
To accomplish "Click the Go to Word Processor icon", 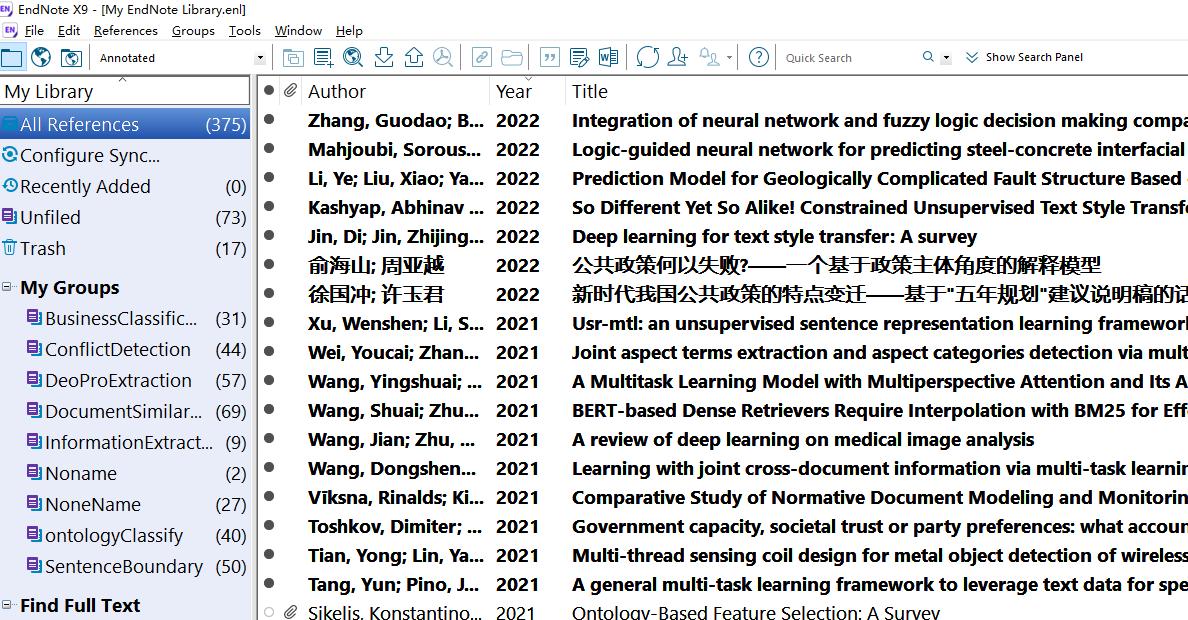I will tap(608, 58).
